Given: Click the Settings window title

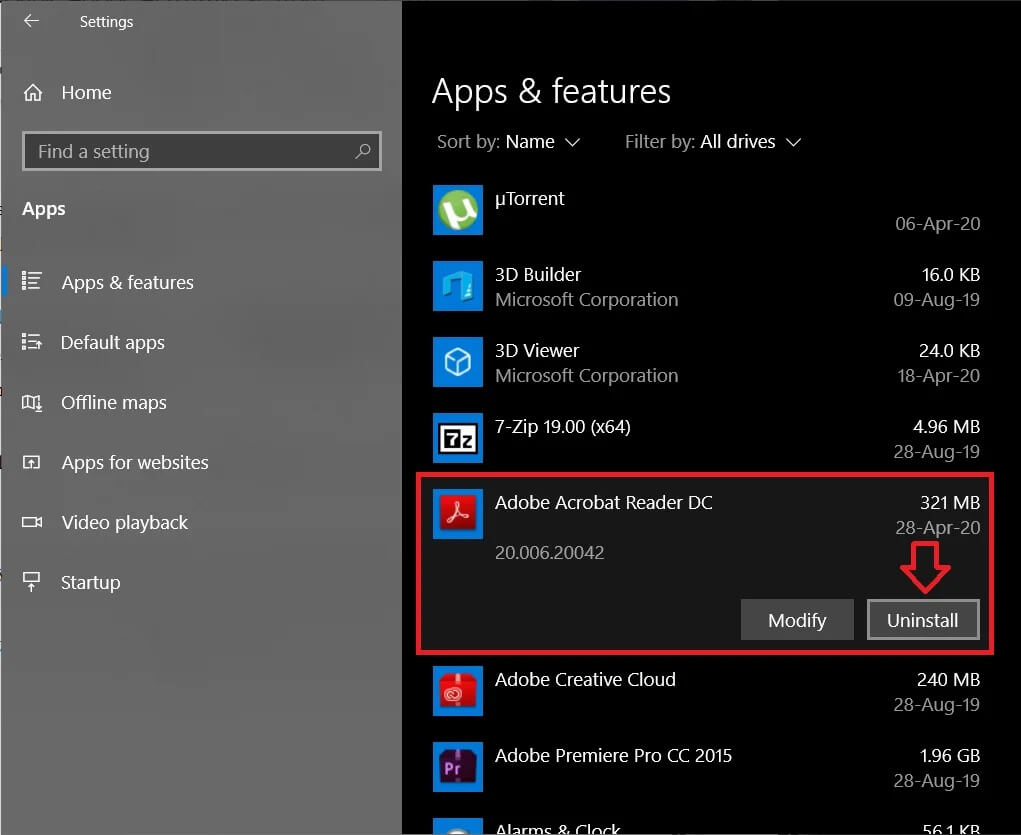Looking at the screenshot, I should [x=106, y=21].
